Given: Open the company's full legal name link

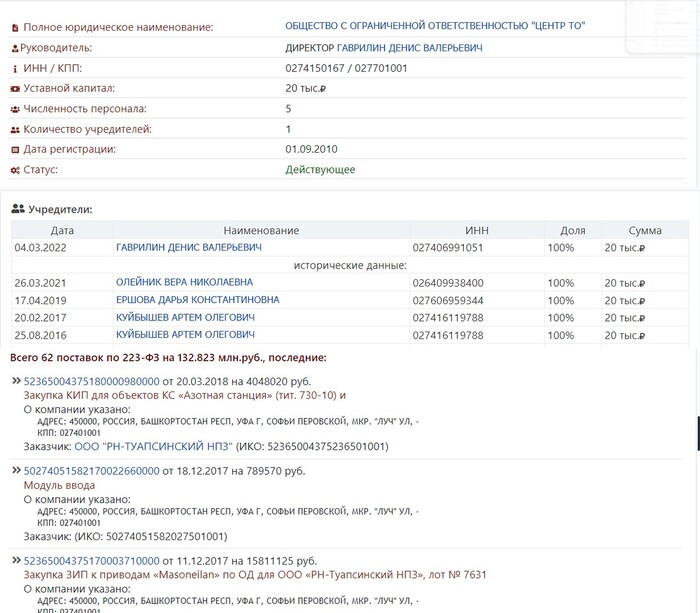Looking at the screenshot, I should coord(436,27).
